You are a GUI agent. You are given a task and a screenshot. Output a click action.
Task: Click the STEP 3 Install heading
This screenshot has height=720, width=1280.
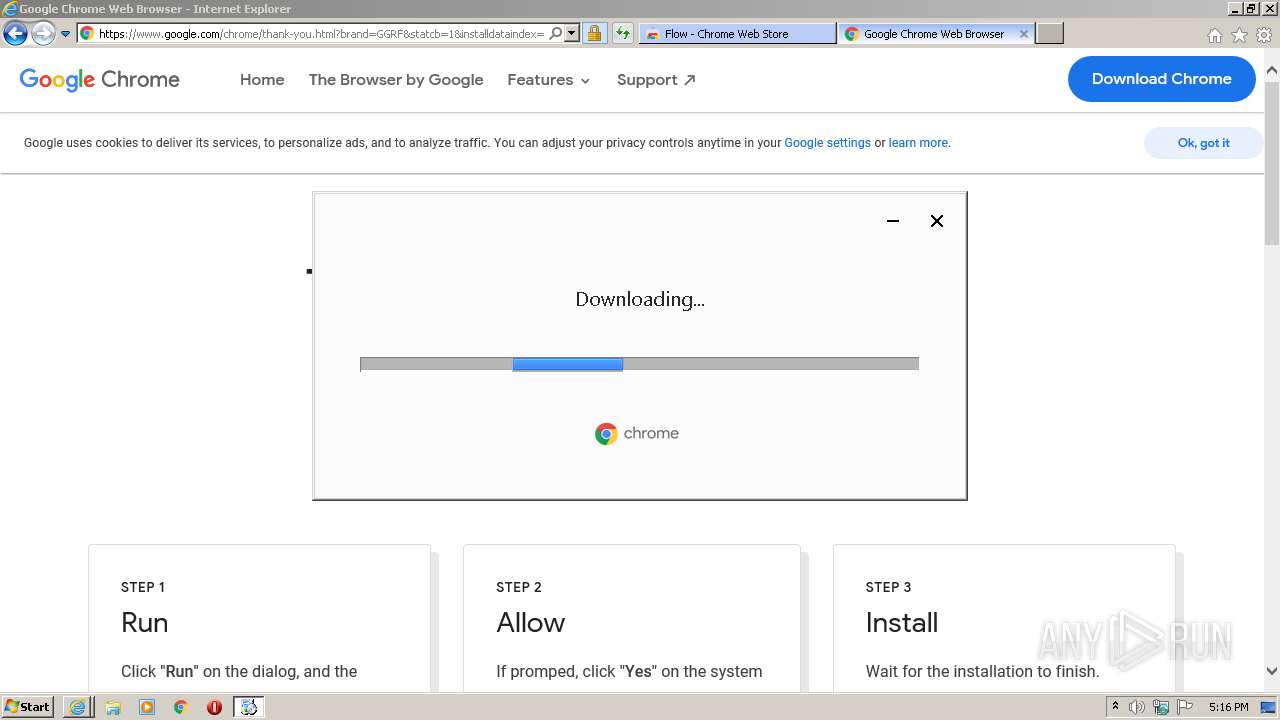point(902,622)
